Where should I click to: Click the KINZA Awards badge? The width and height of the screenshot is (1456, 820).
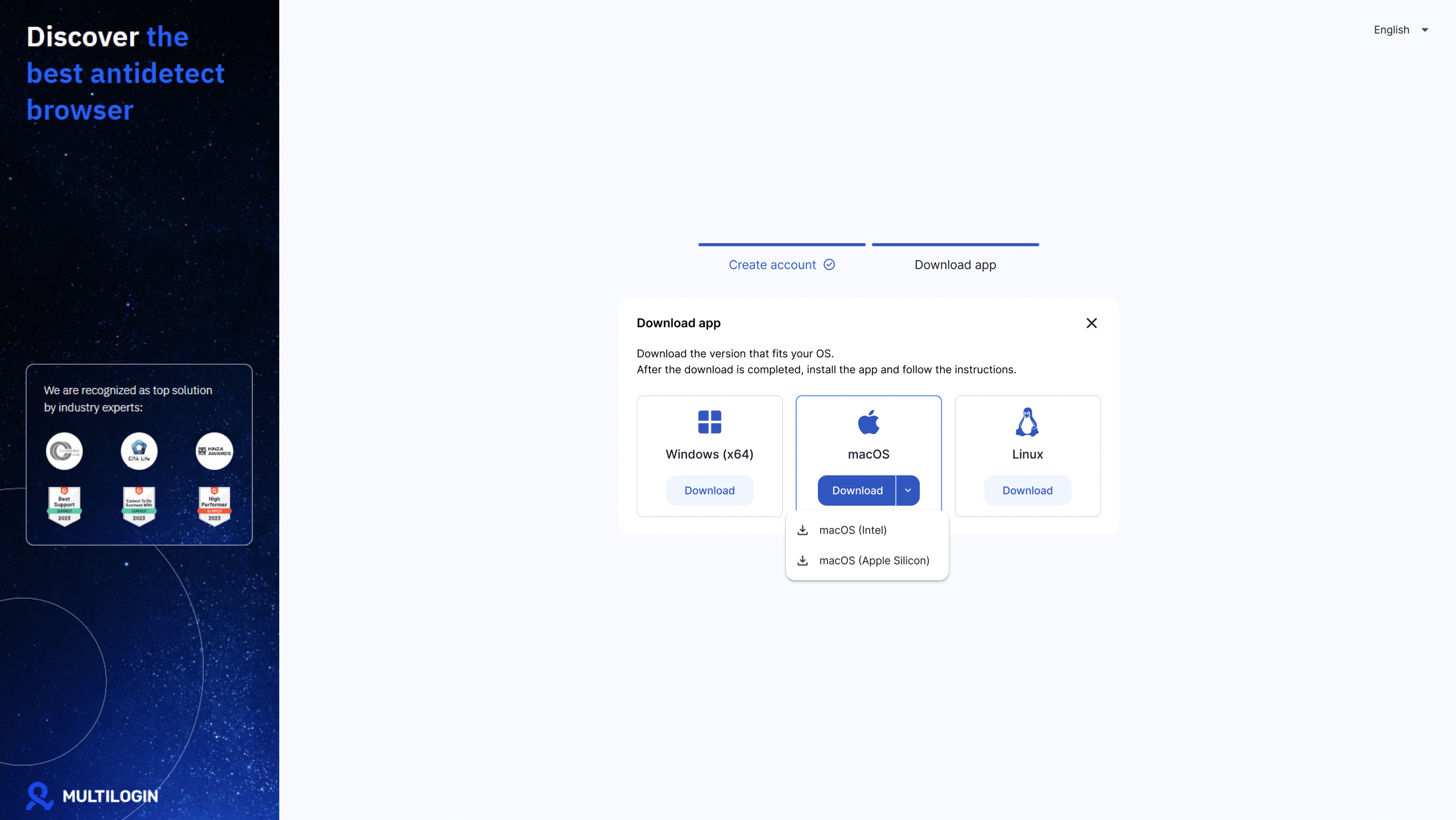(214, 451)
